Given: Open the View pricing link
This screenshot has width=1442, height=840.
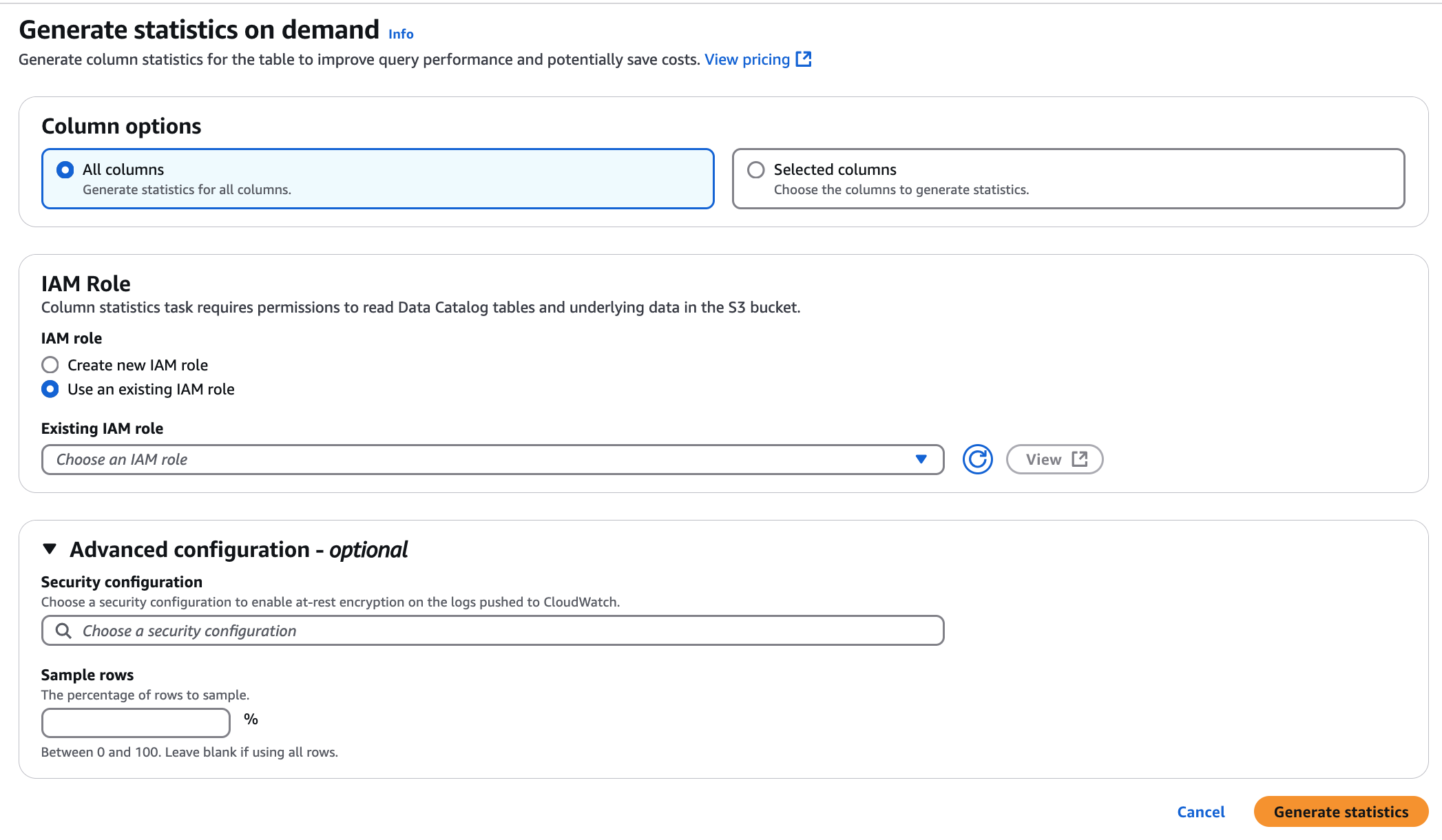Looking at the screenshot, I should point(746,59).
